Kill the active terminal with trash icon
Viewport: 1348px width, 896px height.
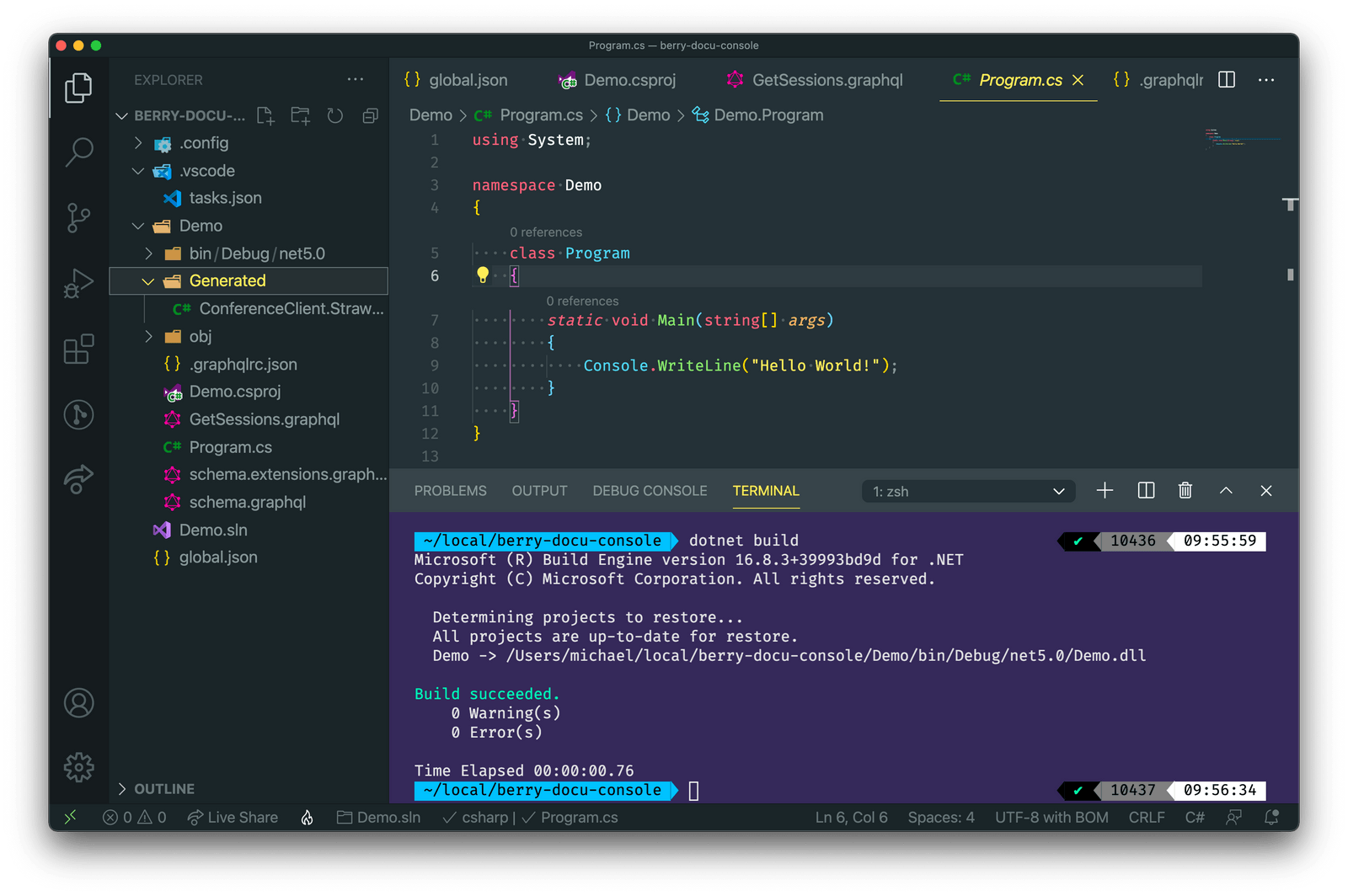[x=1185, y=490]
